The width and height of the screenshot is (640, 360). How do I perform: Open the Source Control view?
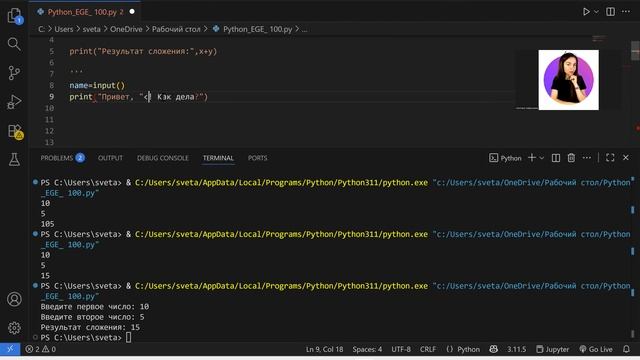pyautogui.click(x=14, y=73)
